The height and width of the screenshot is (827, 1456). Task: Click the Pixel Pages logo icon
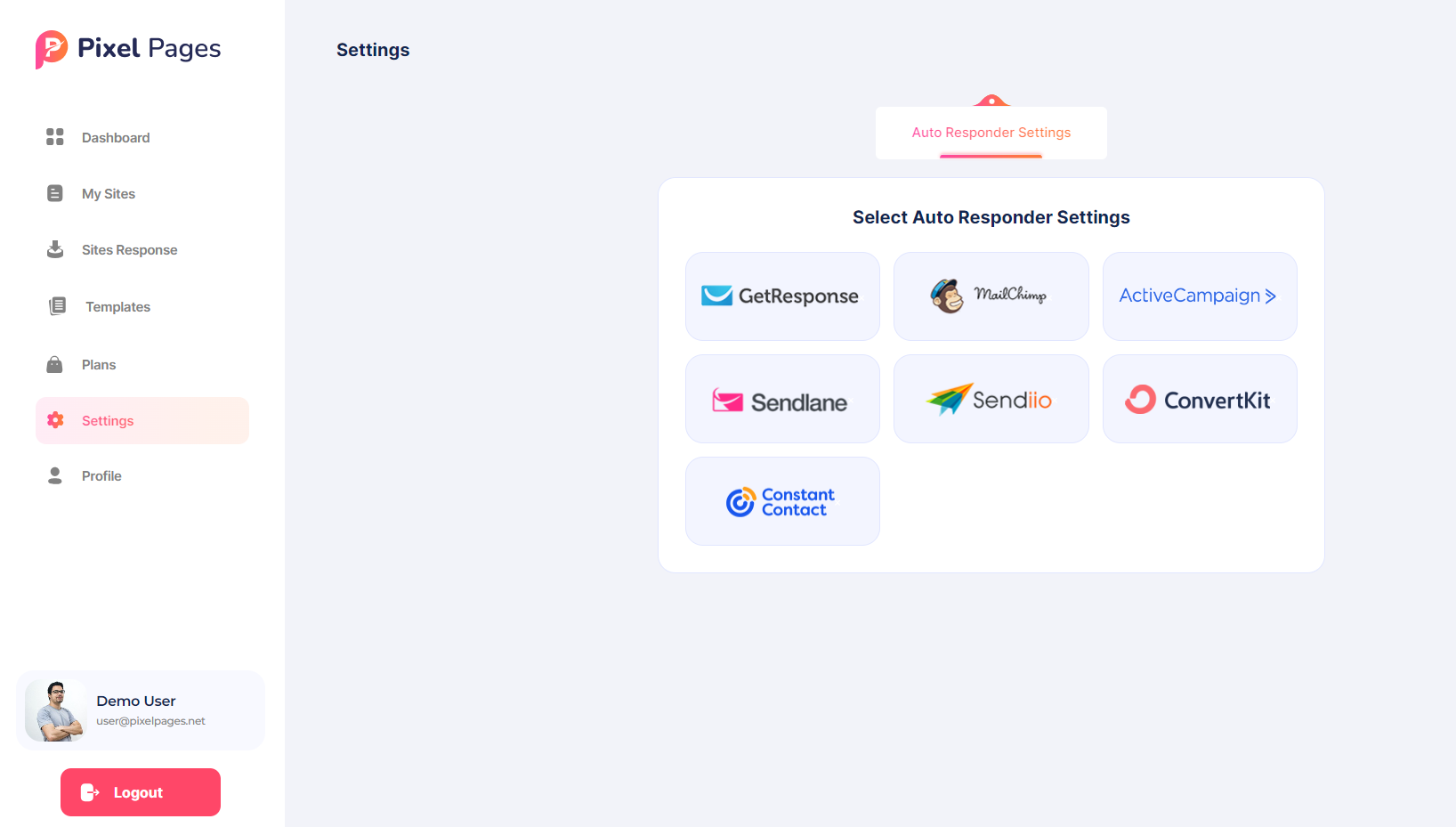[52, 49]
